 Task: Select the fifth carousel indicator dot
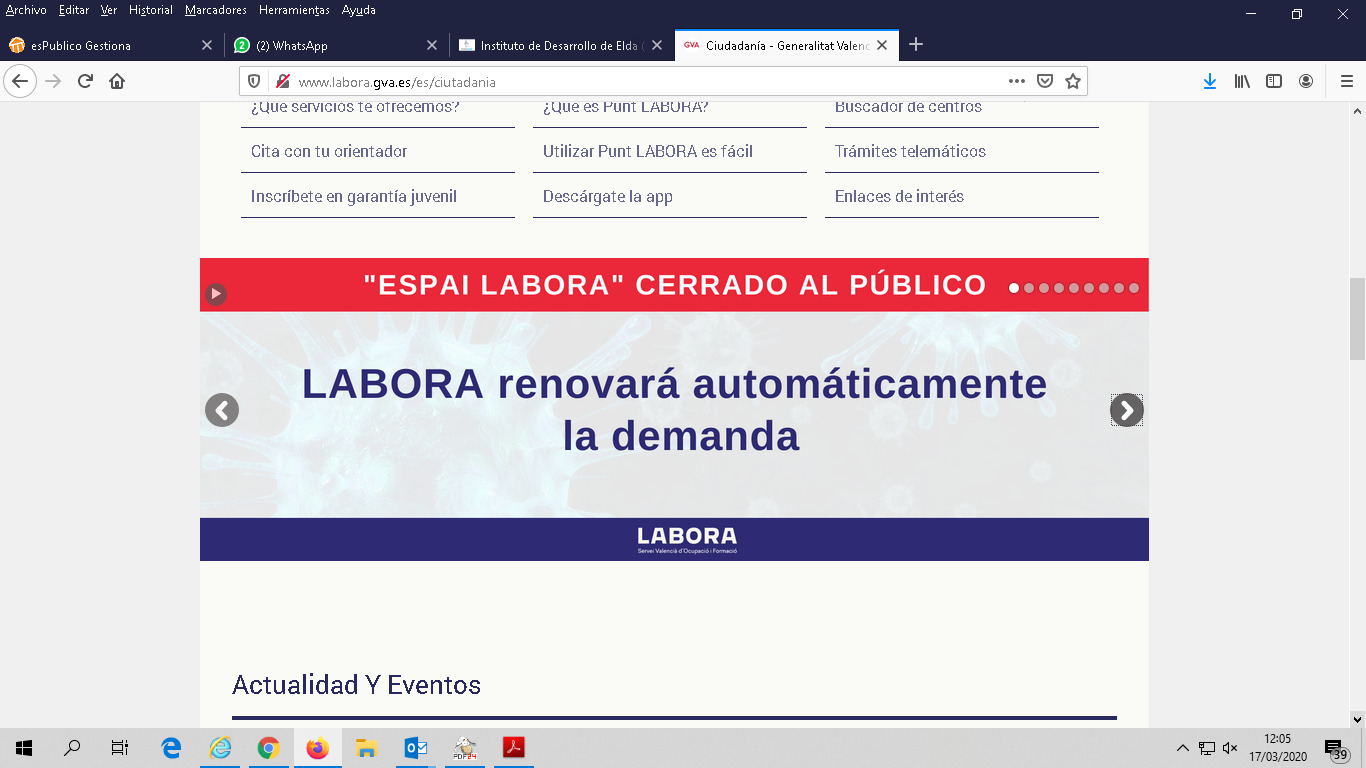point(1074,288)
